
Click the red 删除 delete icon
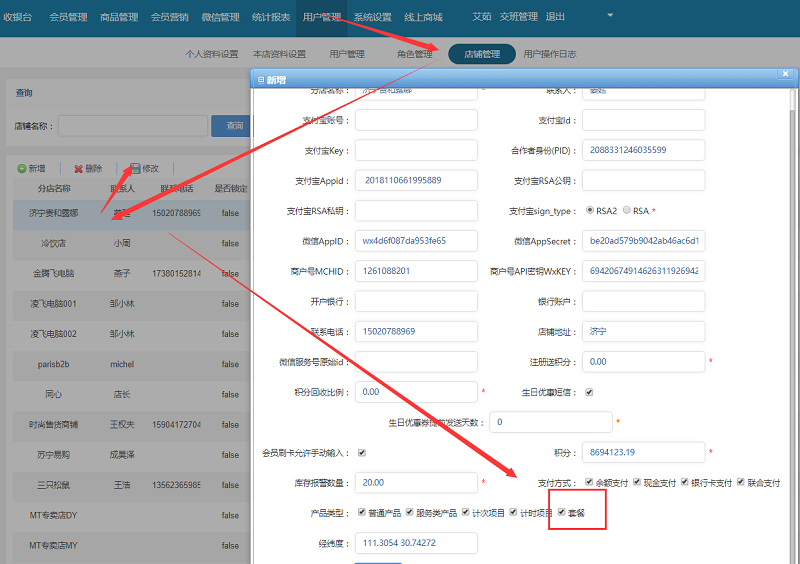tap(77, 169)
